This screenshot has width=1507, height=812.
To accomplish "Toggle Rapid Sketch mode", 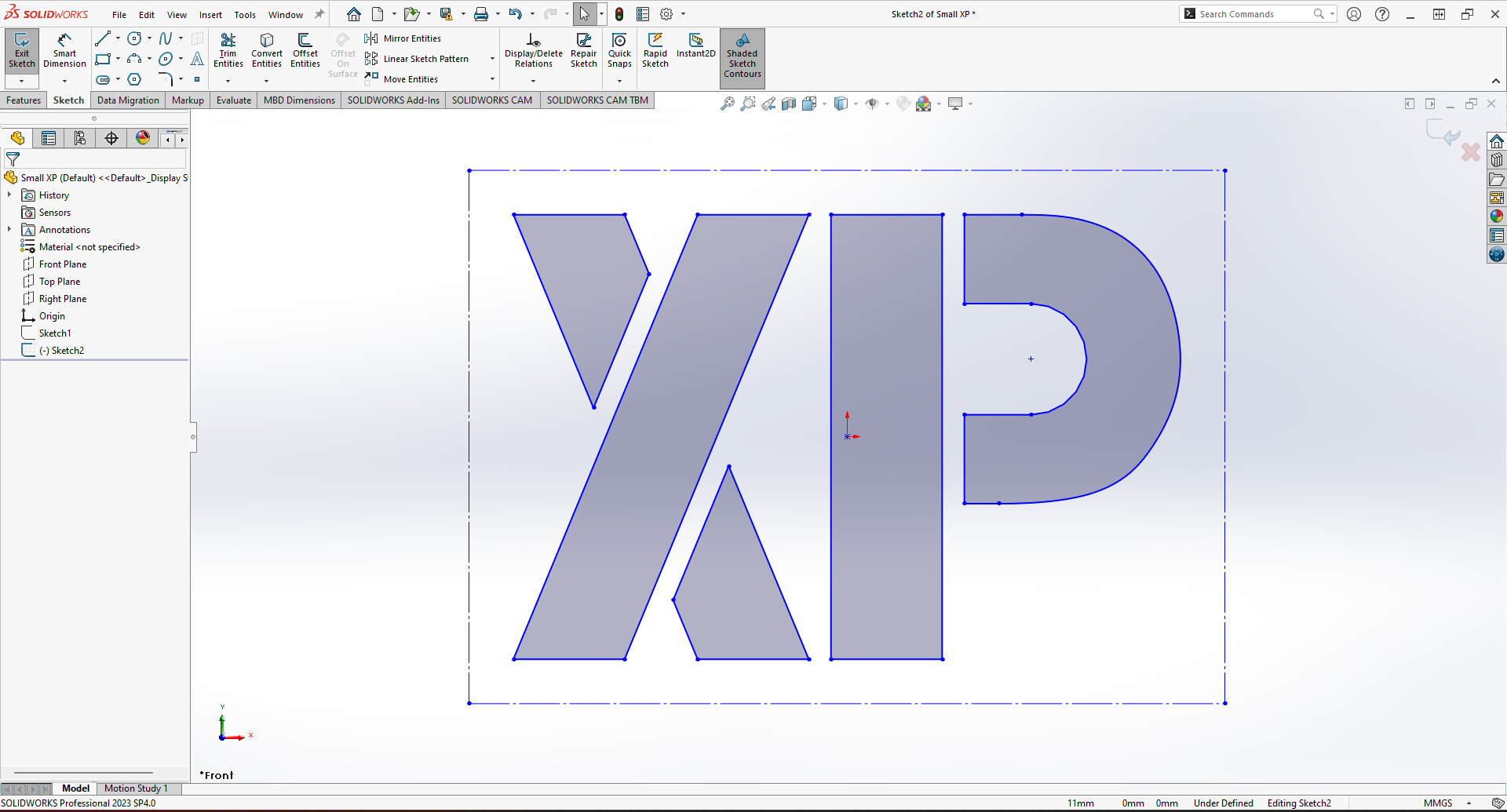I will (x=655, y=51).
